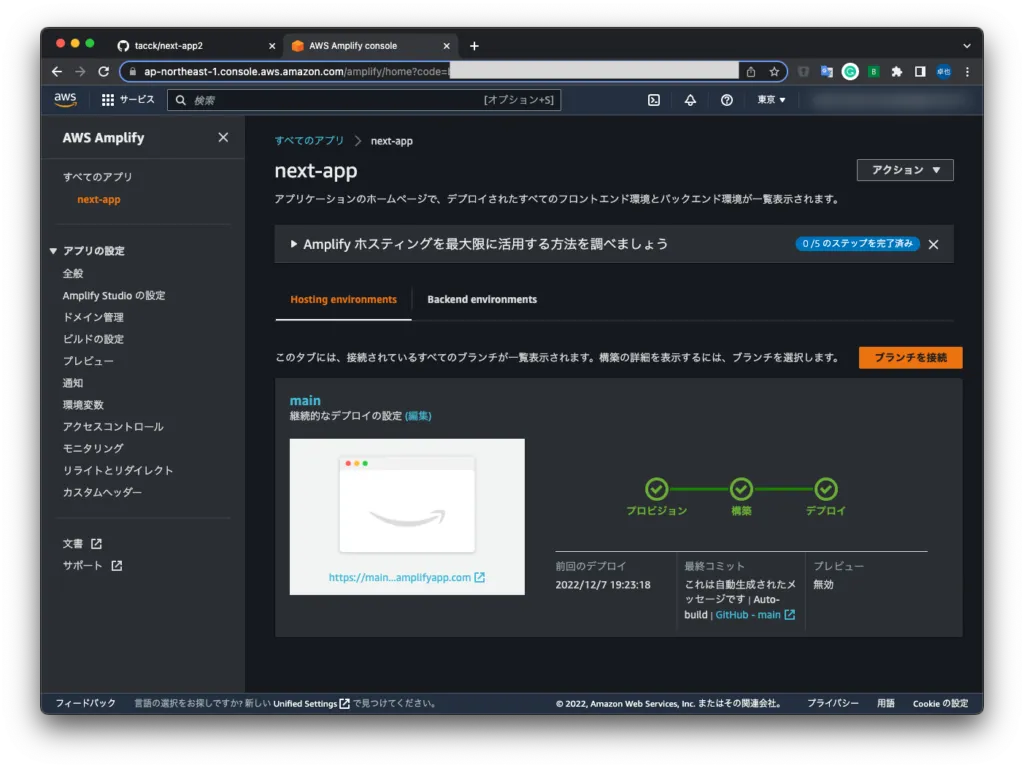Click the notifications bell icon
This screenshot has height=768, width=1024.
pyautogui.click(x=690, y=100)
